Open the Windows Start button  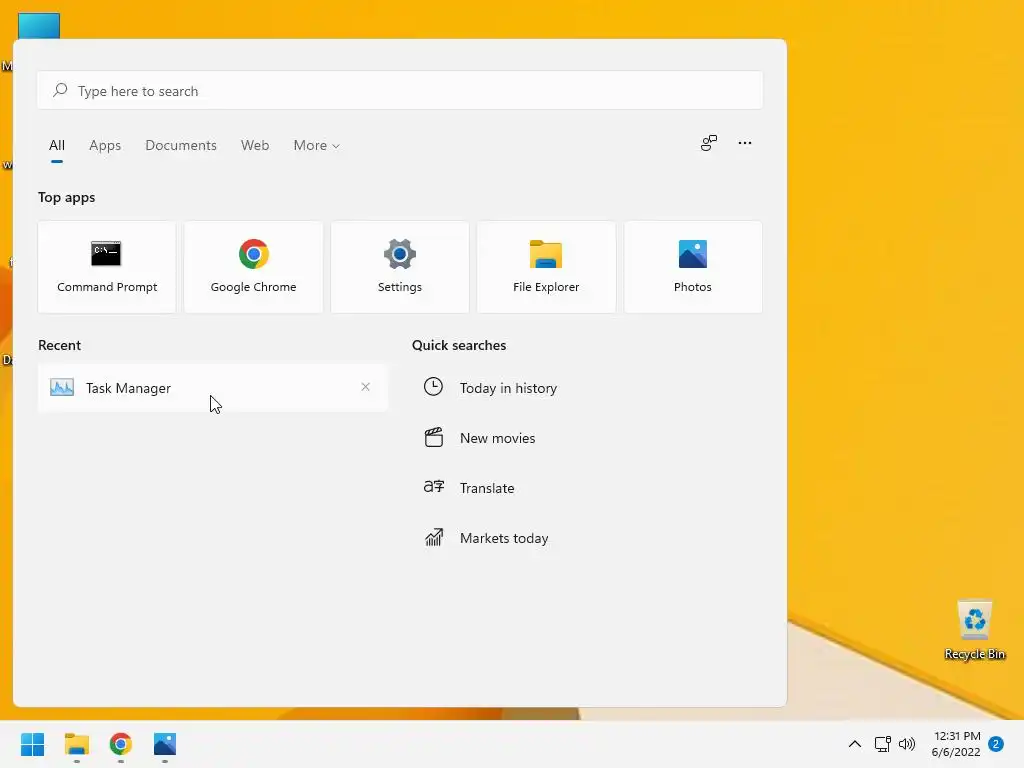pos(32,744)
